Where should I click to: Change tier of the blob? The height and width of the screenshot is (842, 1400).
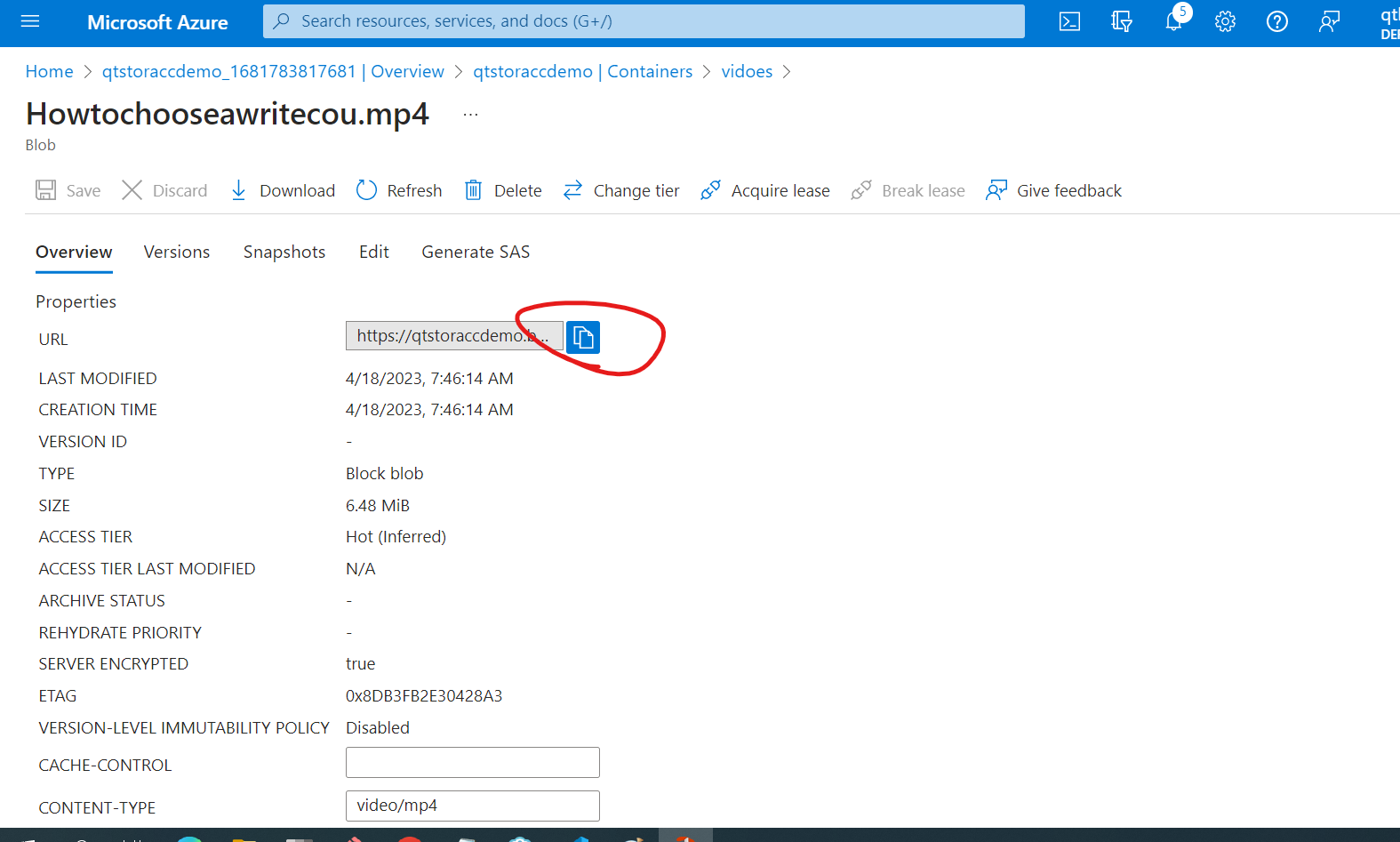[x=621, y=190]
